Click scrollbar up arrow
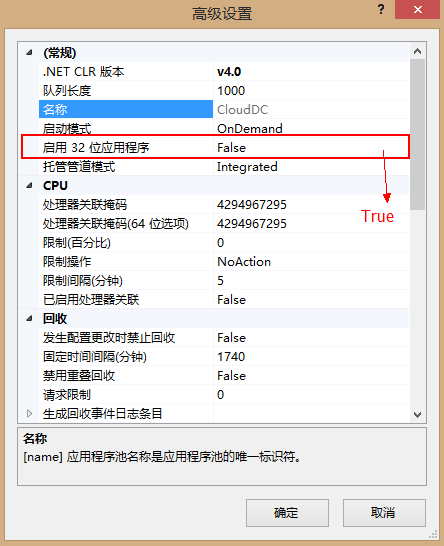The width and height of the screenshot is (444, 546). coord(417,52)
